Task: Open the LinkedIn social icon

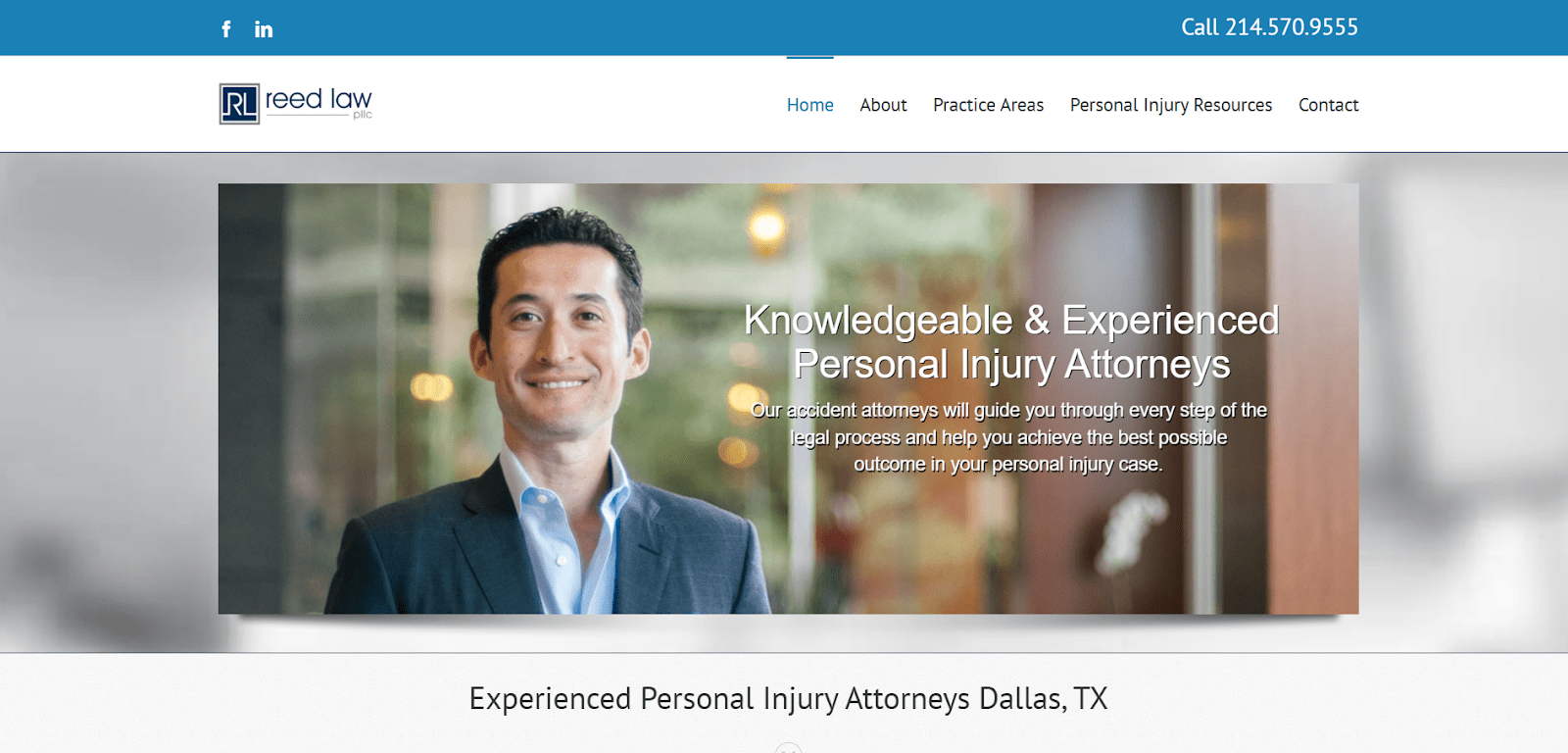Action: click(264, 29)
